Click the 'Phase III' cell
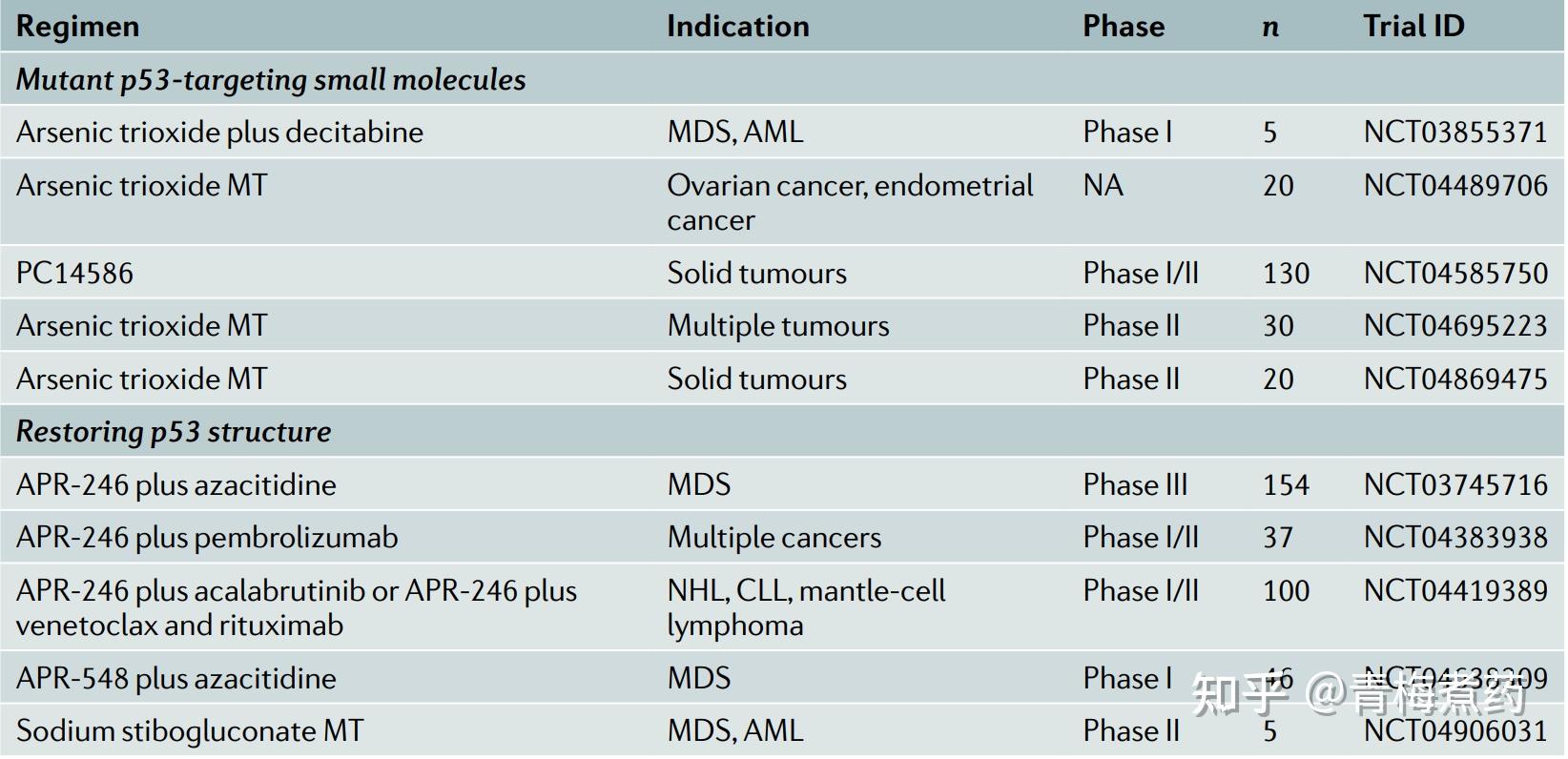This screenshot has height=759, width=1568. coord(1134,485)
